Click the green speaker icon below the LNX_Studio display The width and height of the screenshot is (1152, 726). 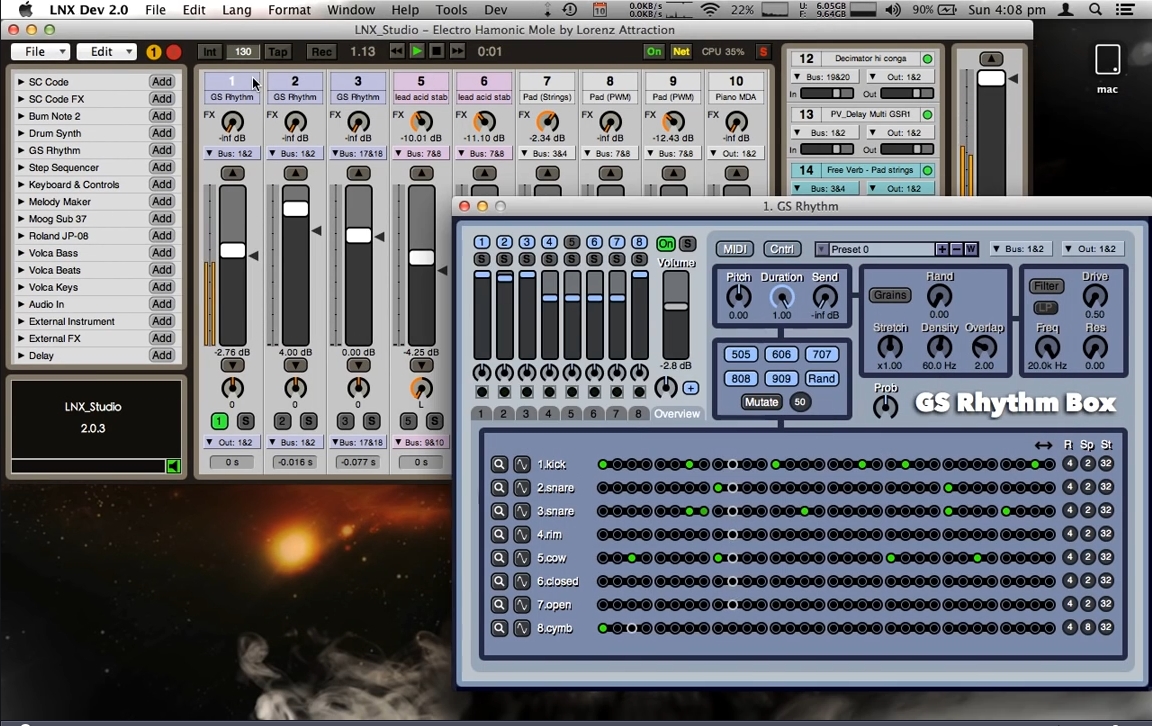[x=173, y=466]
